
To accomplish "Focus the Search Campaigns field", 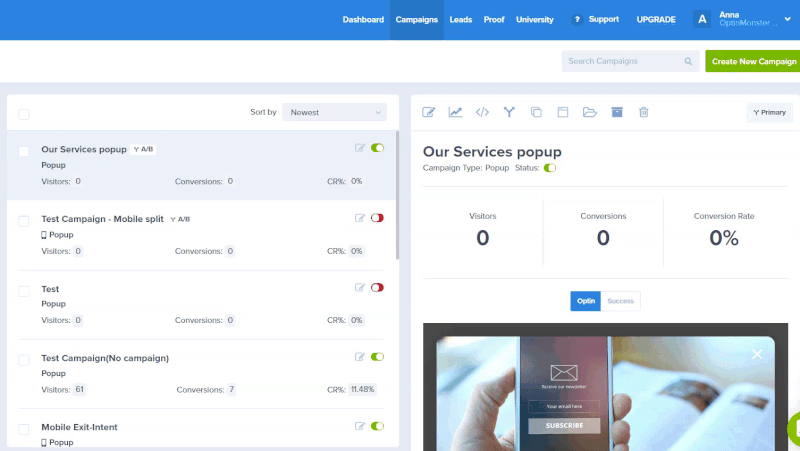I will (x=631, y=61).
